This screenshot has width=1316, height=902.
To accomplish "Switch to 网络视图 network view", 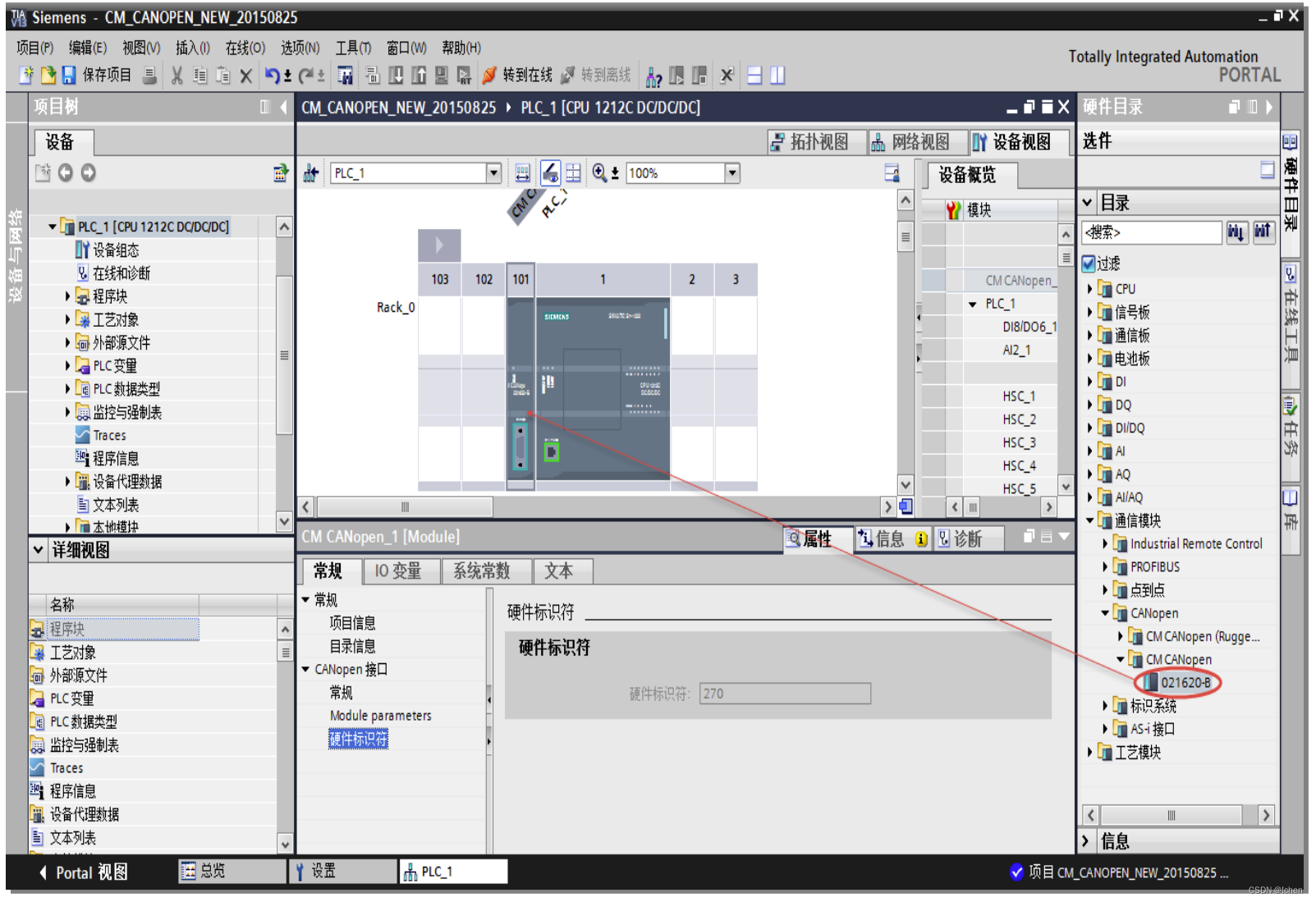I will [x=919, y=142].
